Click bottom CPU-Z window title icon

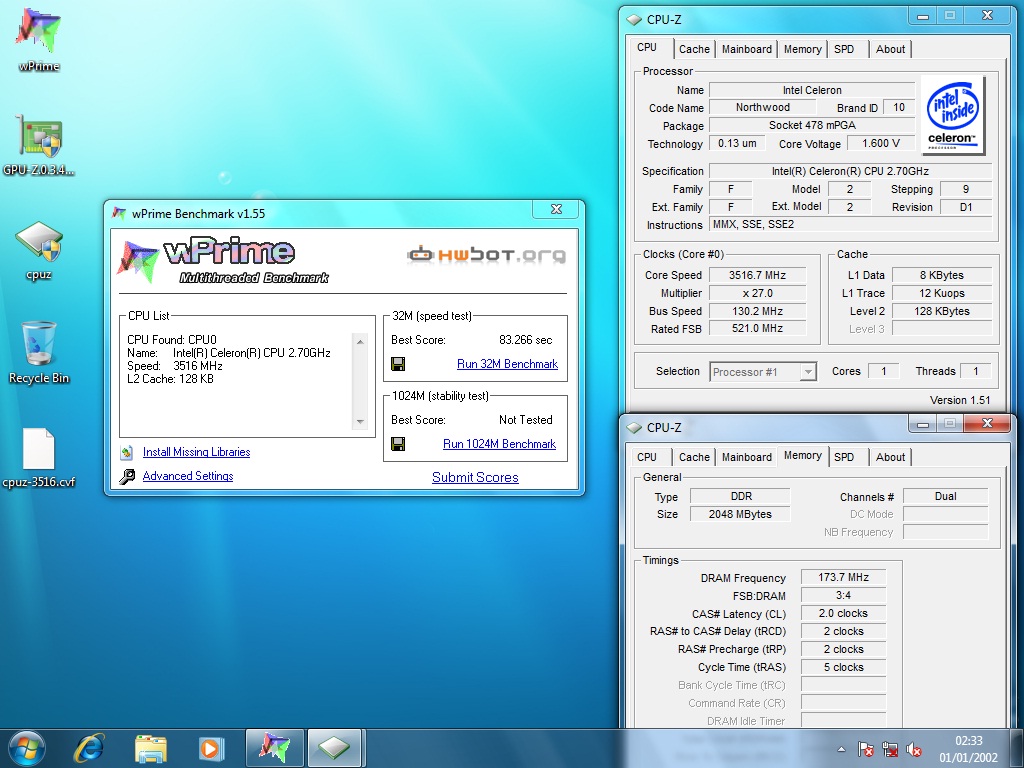pos(634,428)
